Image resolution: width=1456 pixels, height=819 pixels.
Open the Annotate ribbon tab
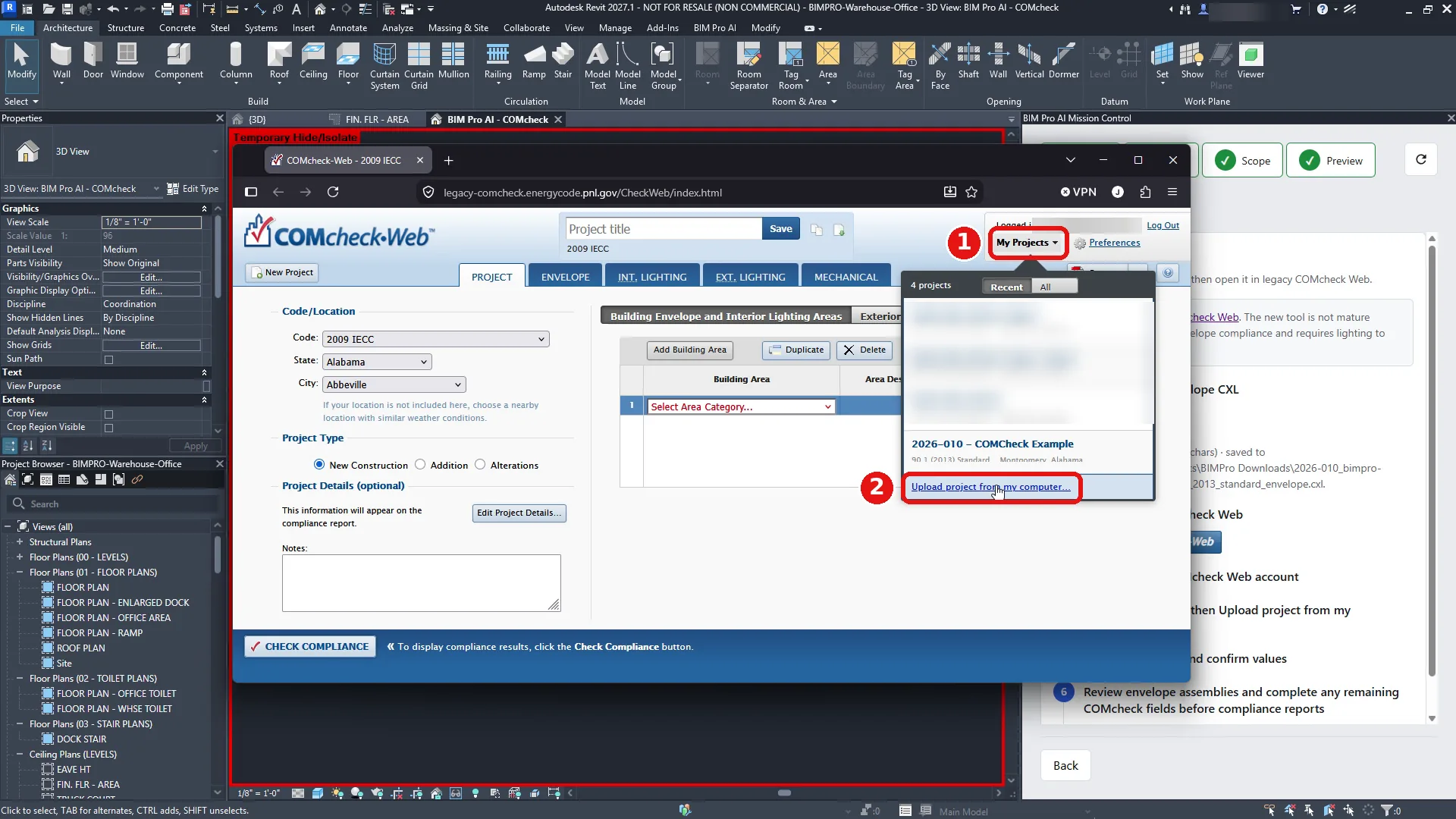click(x=348, y=28)
